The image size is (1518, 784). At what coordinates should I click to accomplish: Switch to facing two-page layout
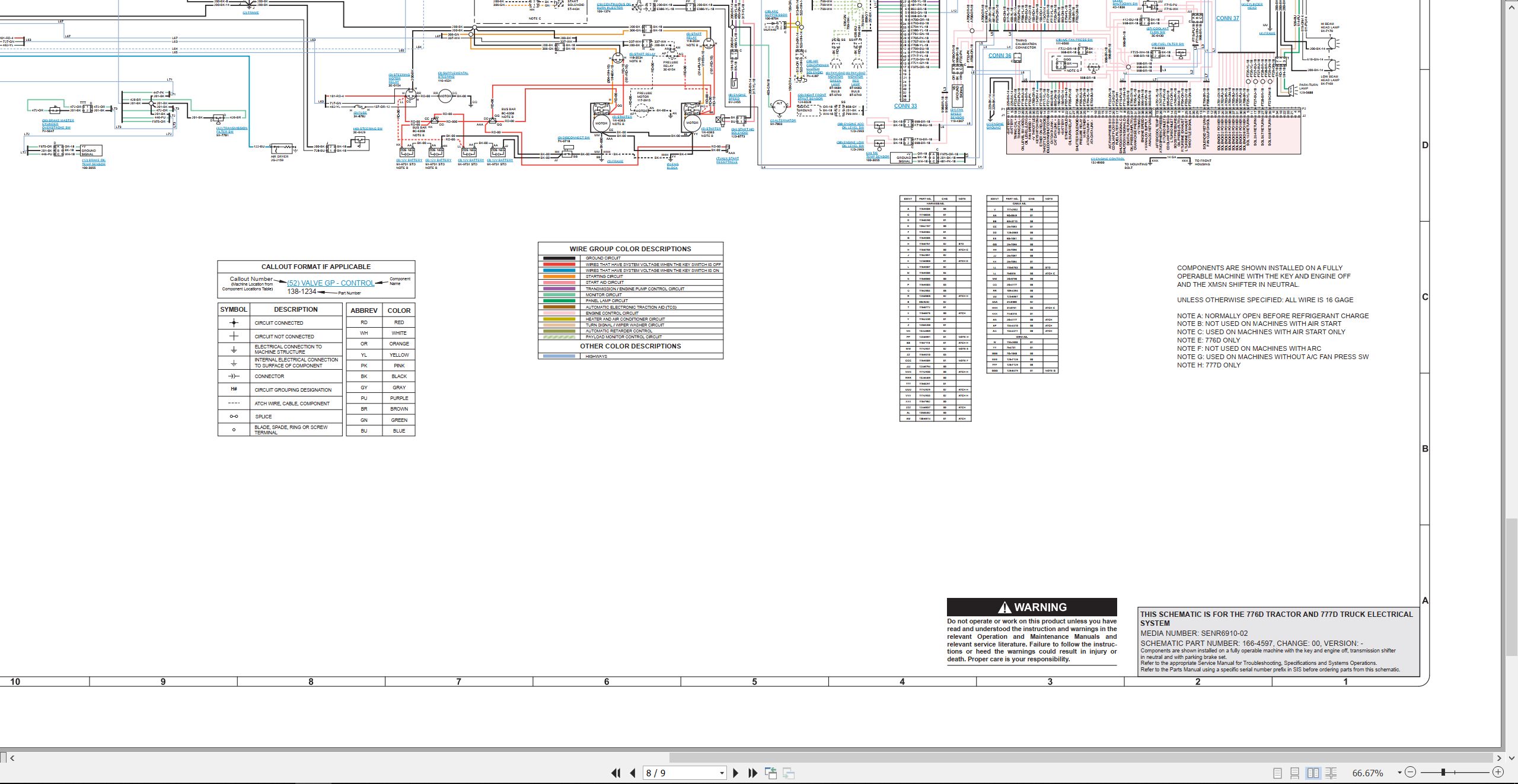point(1313,773)
